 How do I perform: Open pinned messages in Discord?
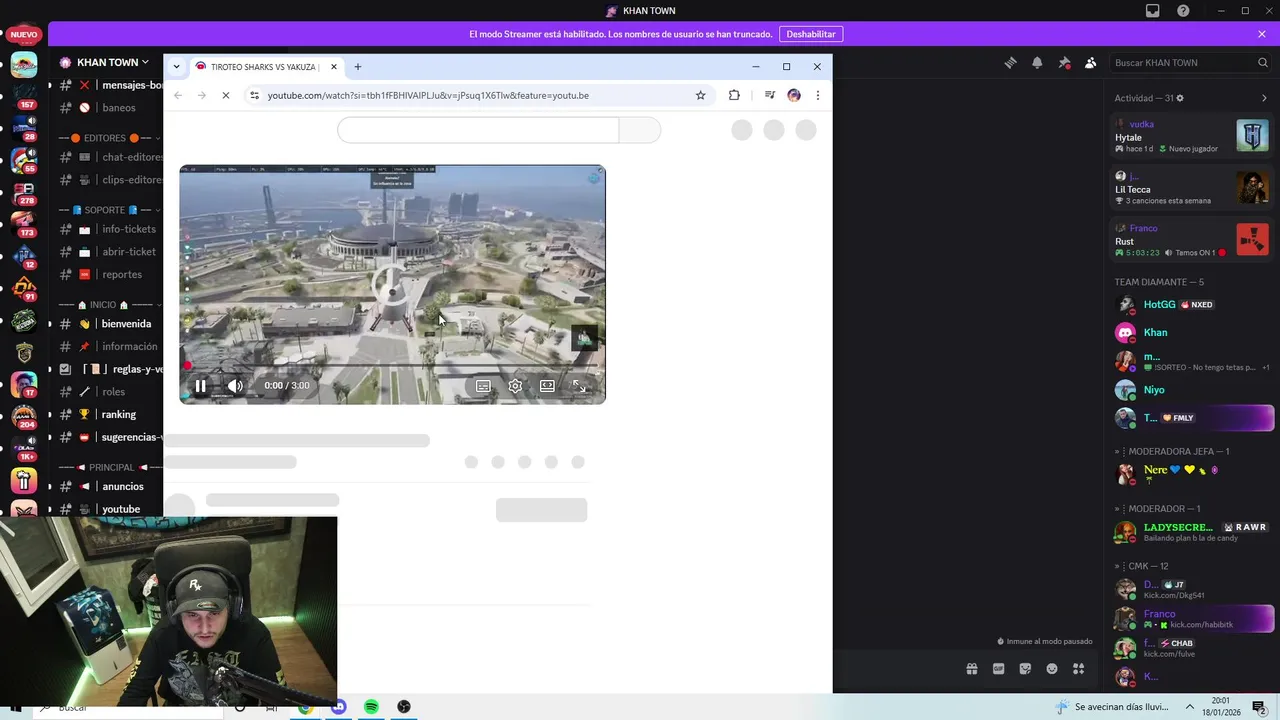[x=1064, y=62]
